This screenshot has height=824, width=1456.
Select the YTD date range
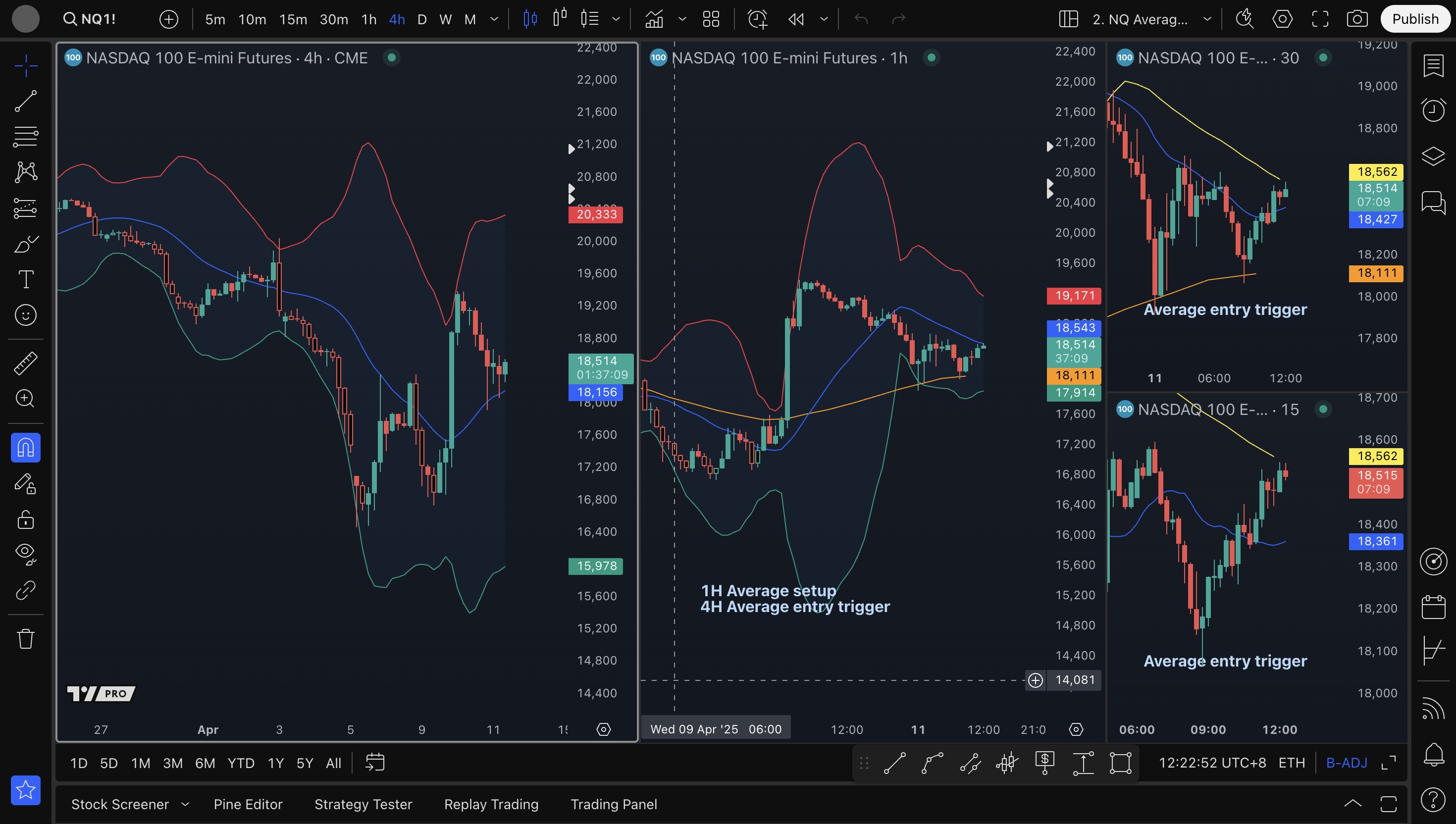pos(241,763)
